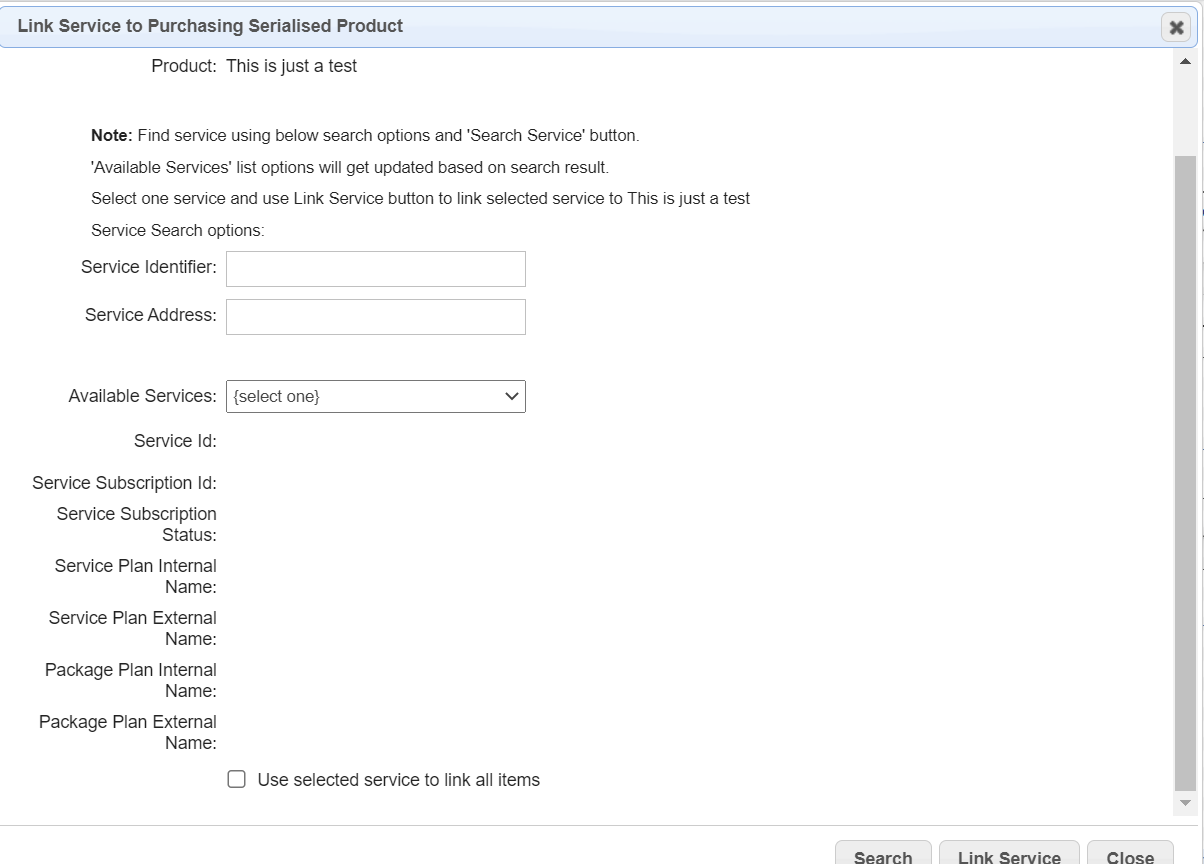Click the 'Link Service to Purchasing Serialised Product' title
1204x864 pixels.
(x=210, y=26)
